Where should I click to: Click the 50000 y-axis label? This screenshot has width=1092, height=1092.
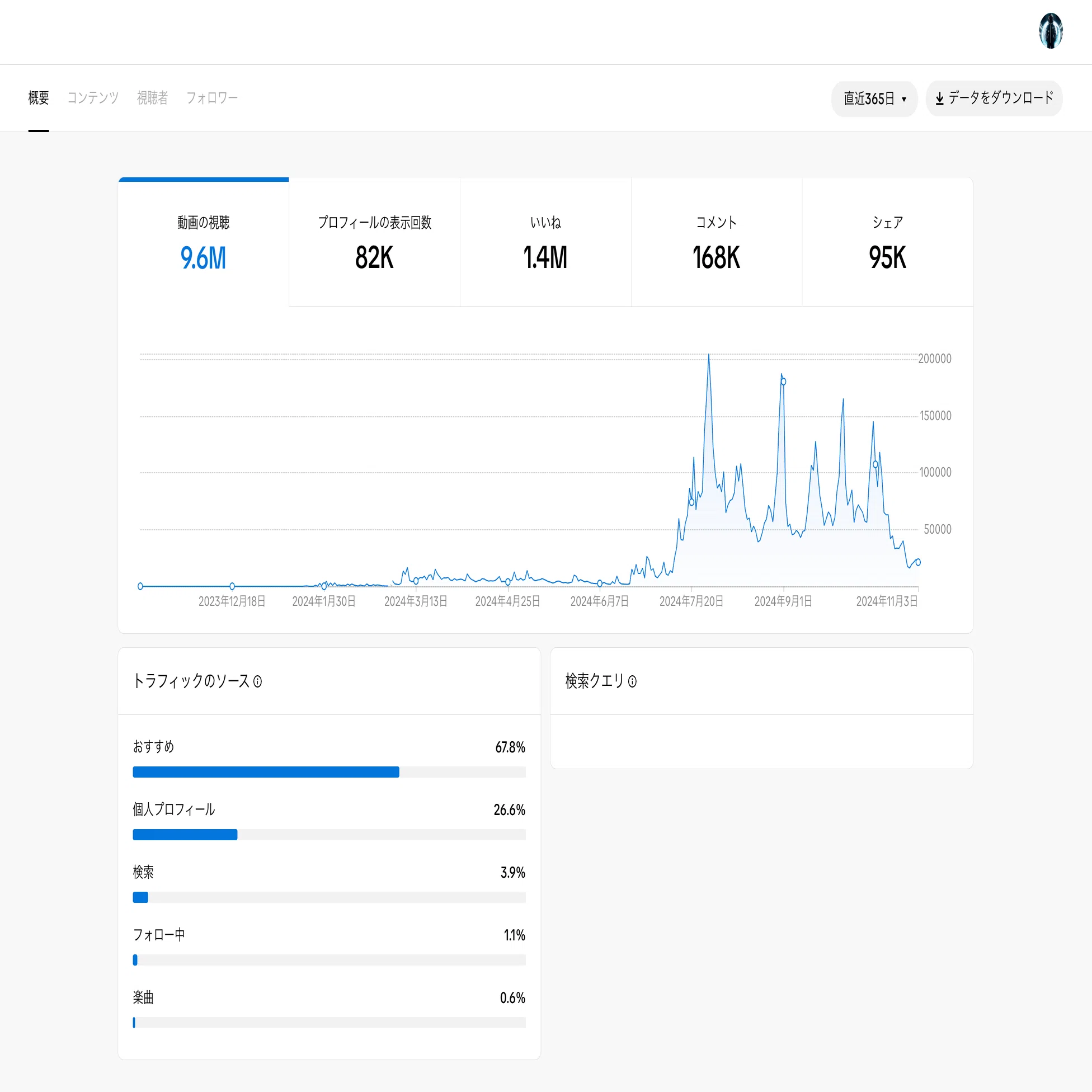938,530
